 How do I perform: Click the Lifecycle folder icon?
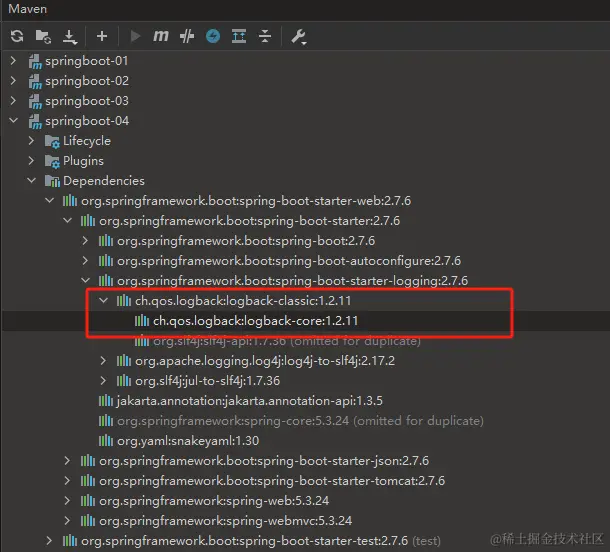[x=52, y=141]
